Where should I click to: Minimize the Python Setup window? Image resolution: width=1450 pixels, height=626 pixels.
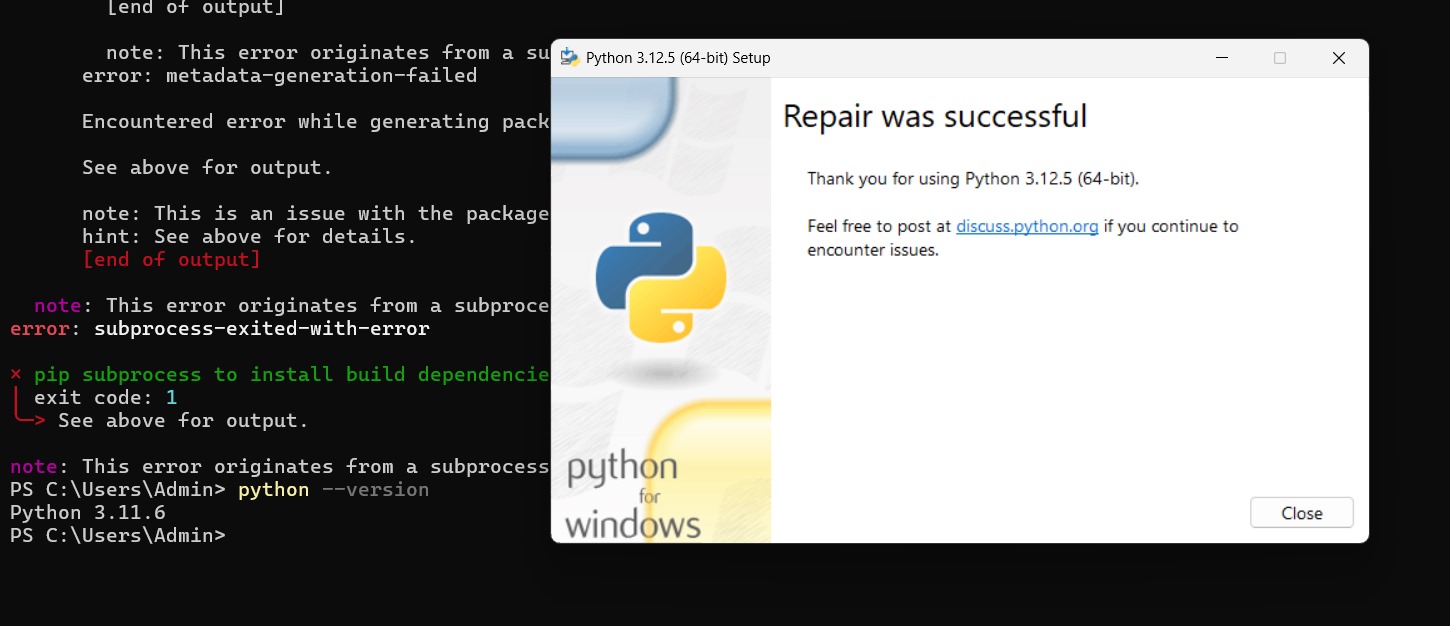[1222, 58]
